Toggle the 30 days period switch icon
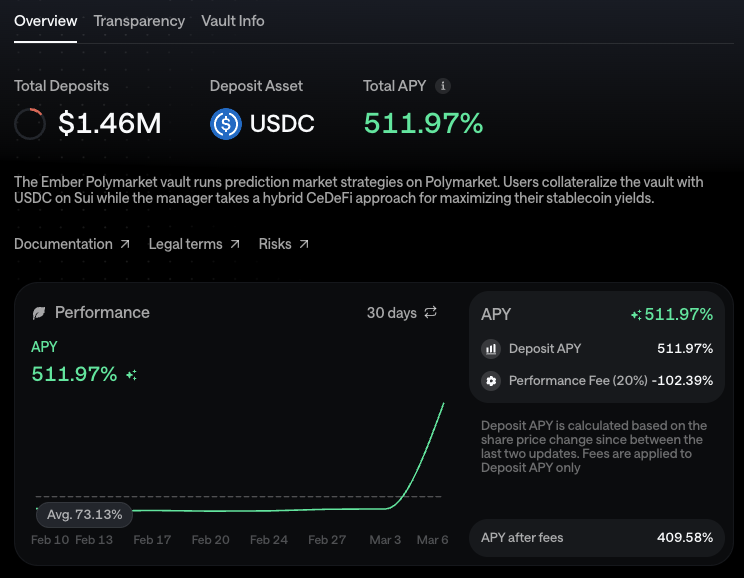 [430, 312]
